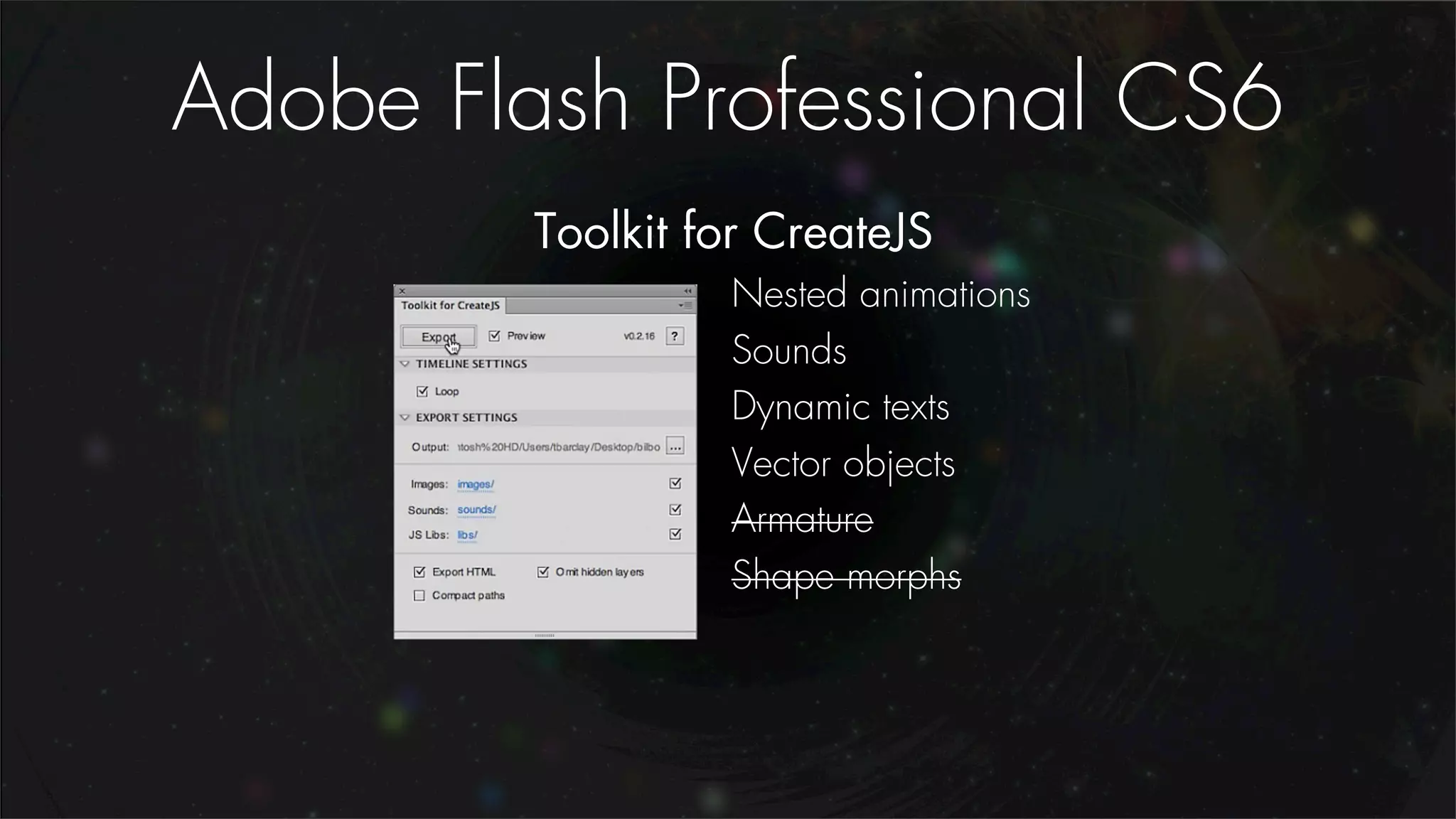Viewport: 1456px width, 819px height.
Task: Collapse panel with double-arrow icon
Action: (687, 291)
